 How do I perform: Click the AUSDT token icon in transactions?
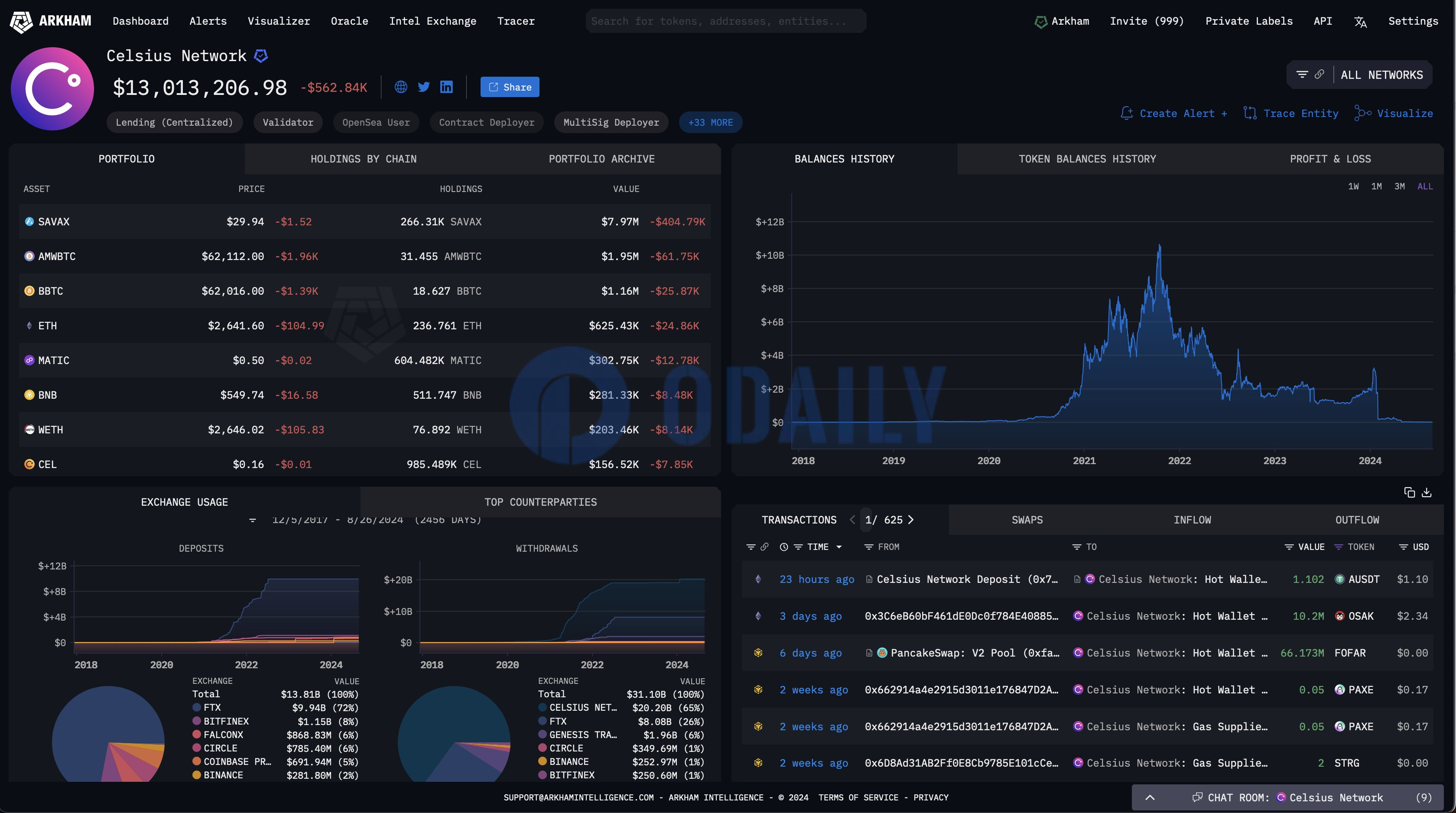1339,579
